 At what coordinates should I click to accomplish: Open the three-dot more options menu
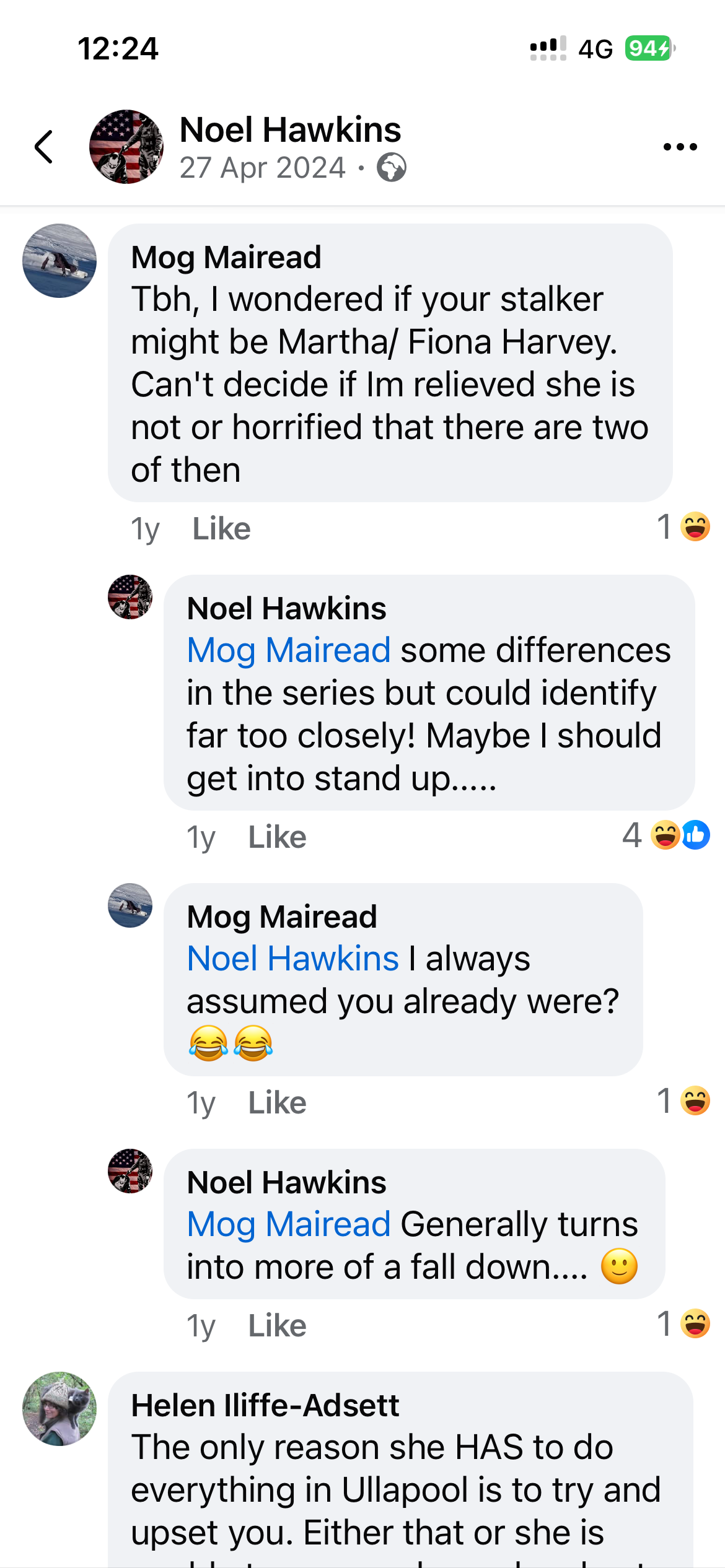coord(680,147)
